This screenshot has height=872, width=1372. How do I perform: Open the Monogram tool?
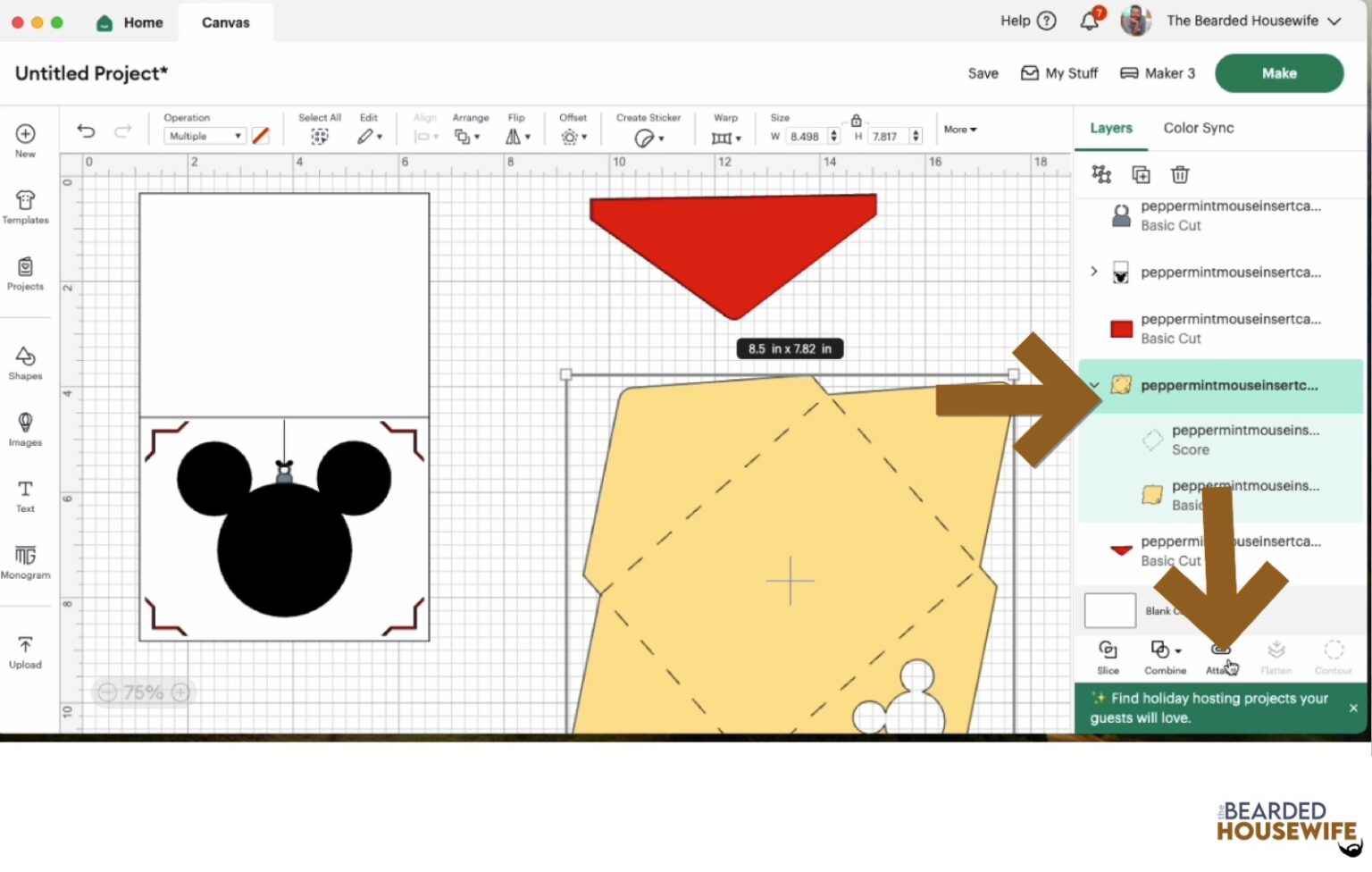(x=25, y=562)
